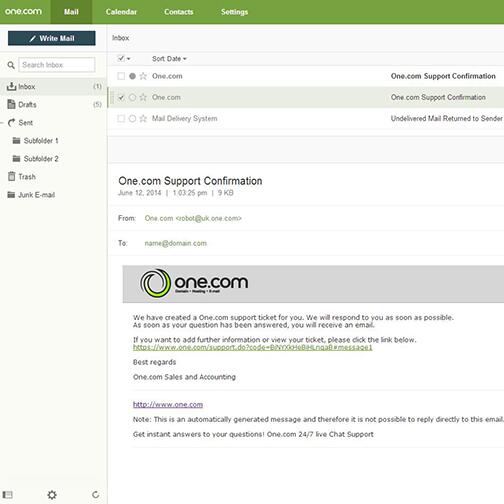The height and width of the screenshot is (504, 504).
Task: Focus the Search Inbox field
Action: point(57,65)
